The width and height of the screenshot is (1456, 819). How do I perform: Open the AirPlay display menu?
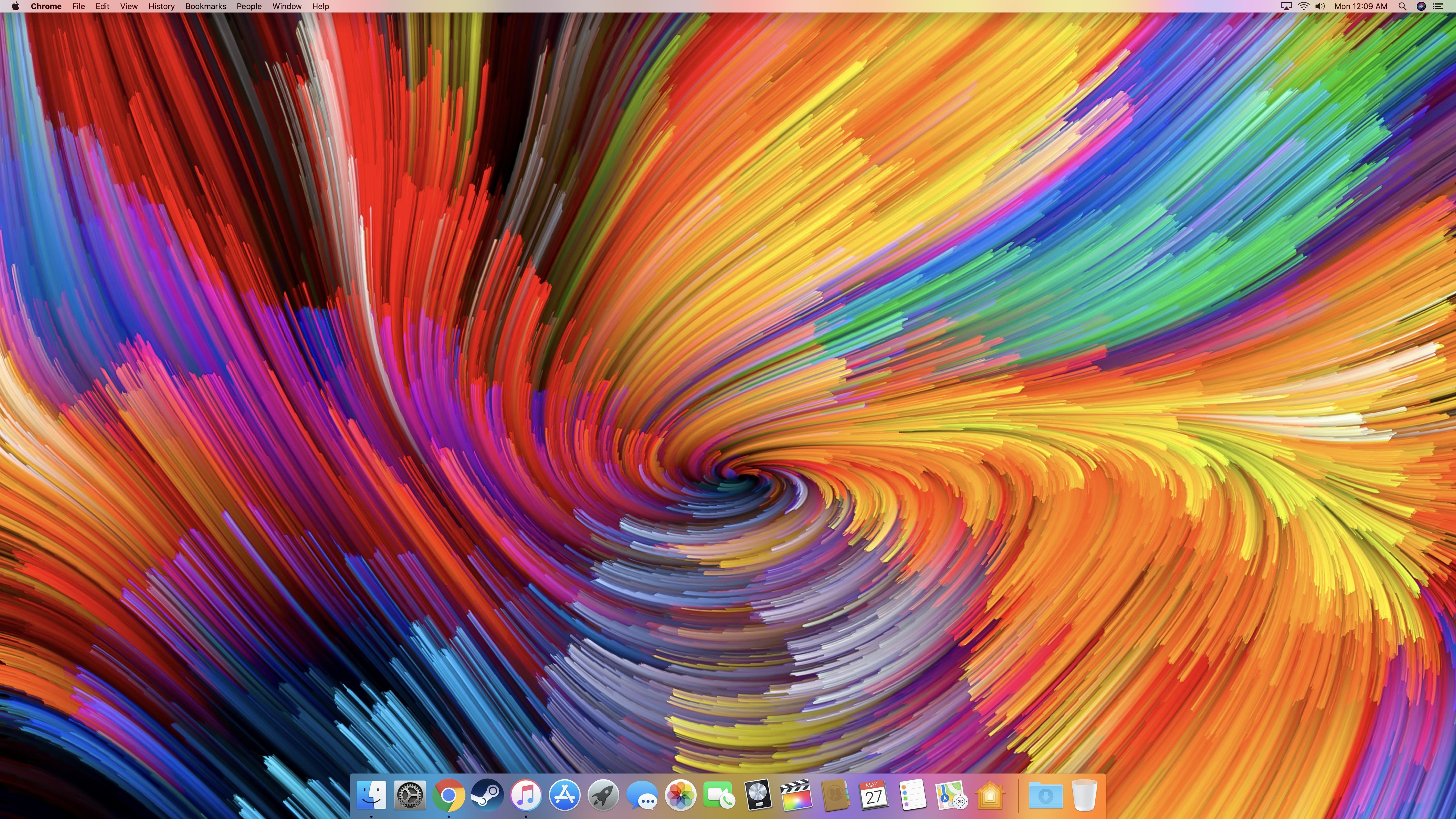coord(1286,6)
